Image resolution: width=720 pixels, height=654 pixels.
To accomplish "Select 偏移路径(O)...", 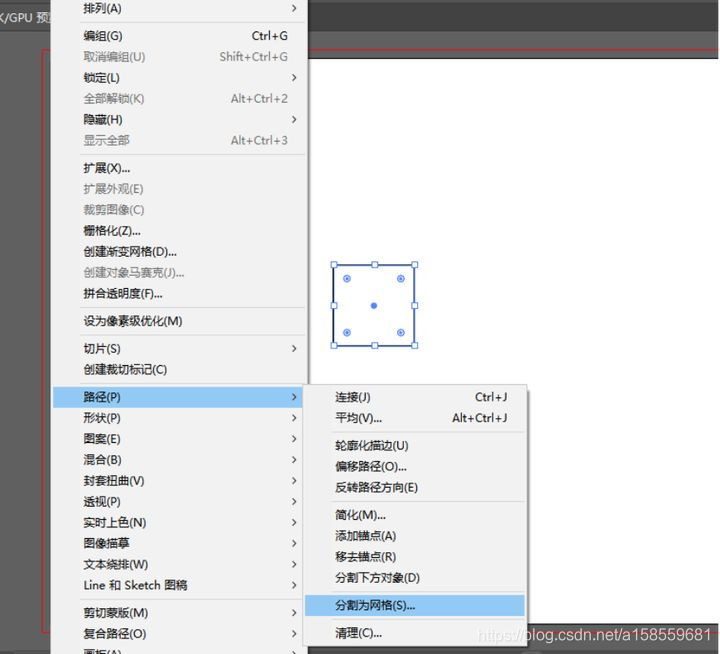I will [415, 467].
